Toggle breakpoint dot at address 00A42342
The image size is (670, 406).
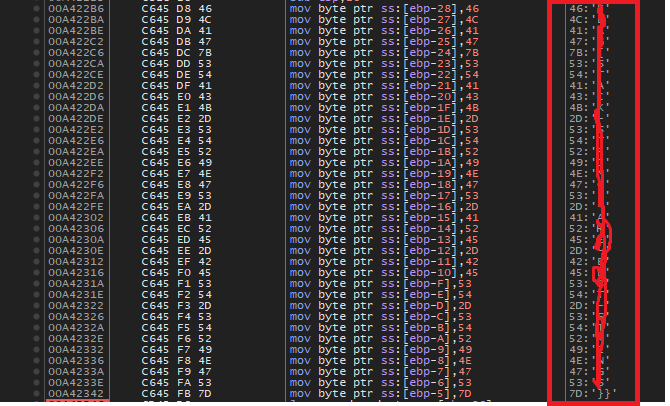[x=37, y=394]
